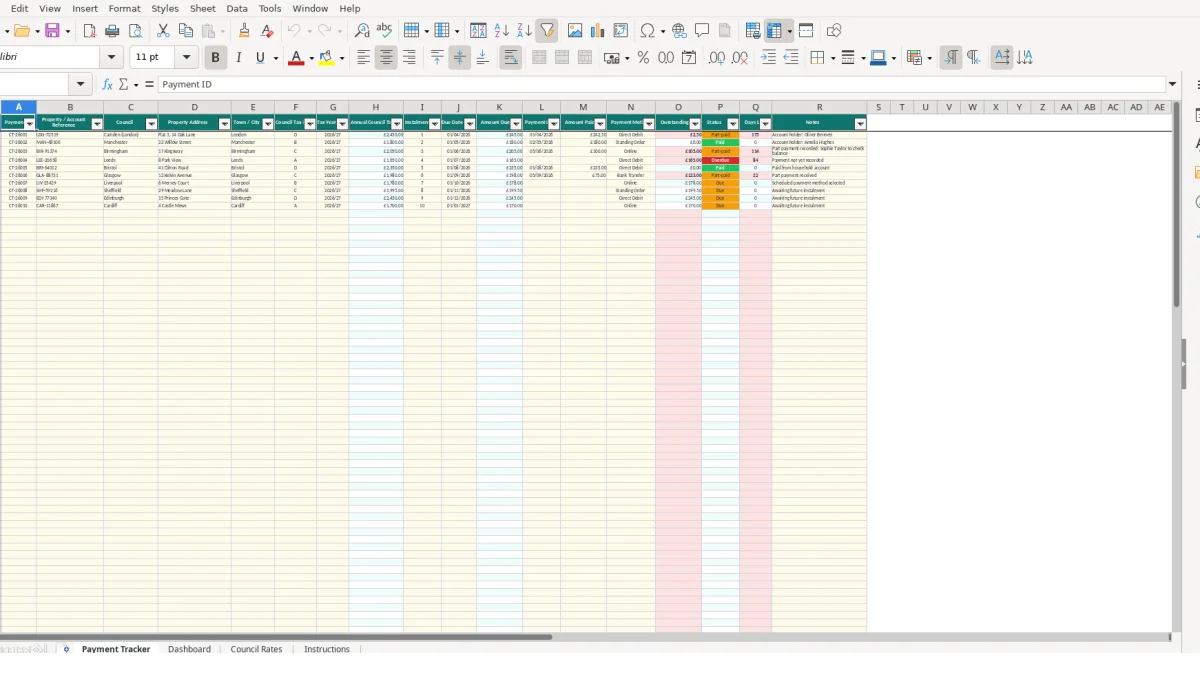
Task: Sort ascending A to Z
Action: [x=502, y=31]
